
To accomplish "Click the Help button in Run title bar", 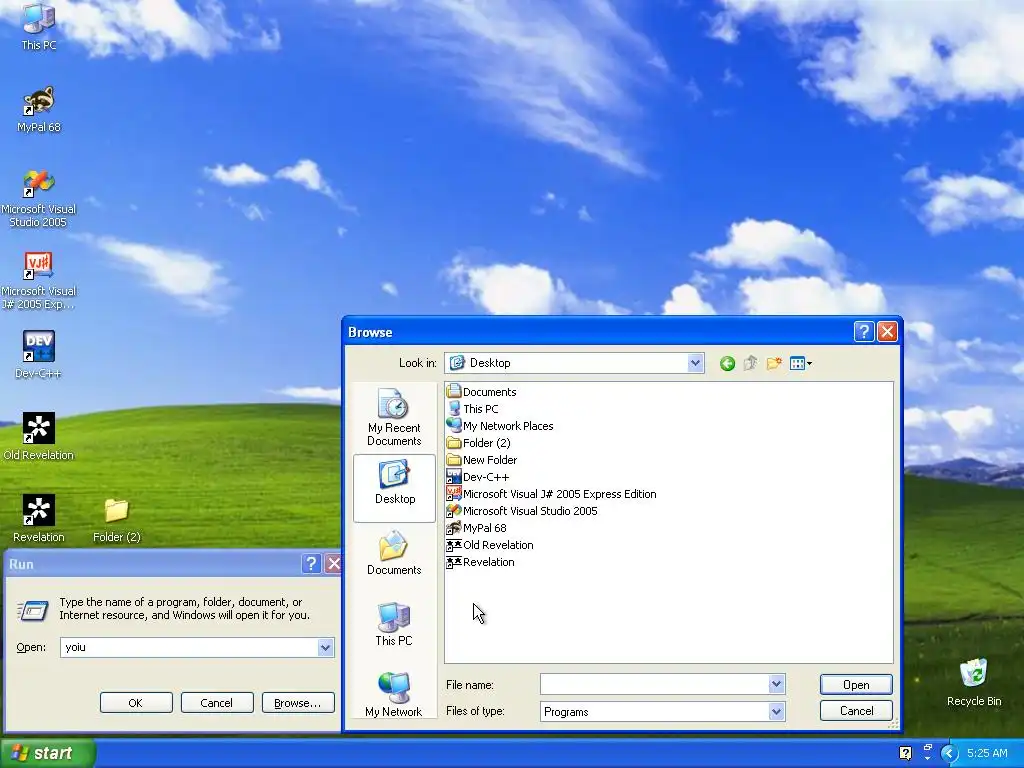I will point(312,564).
